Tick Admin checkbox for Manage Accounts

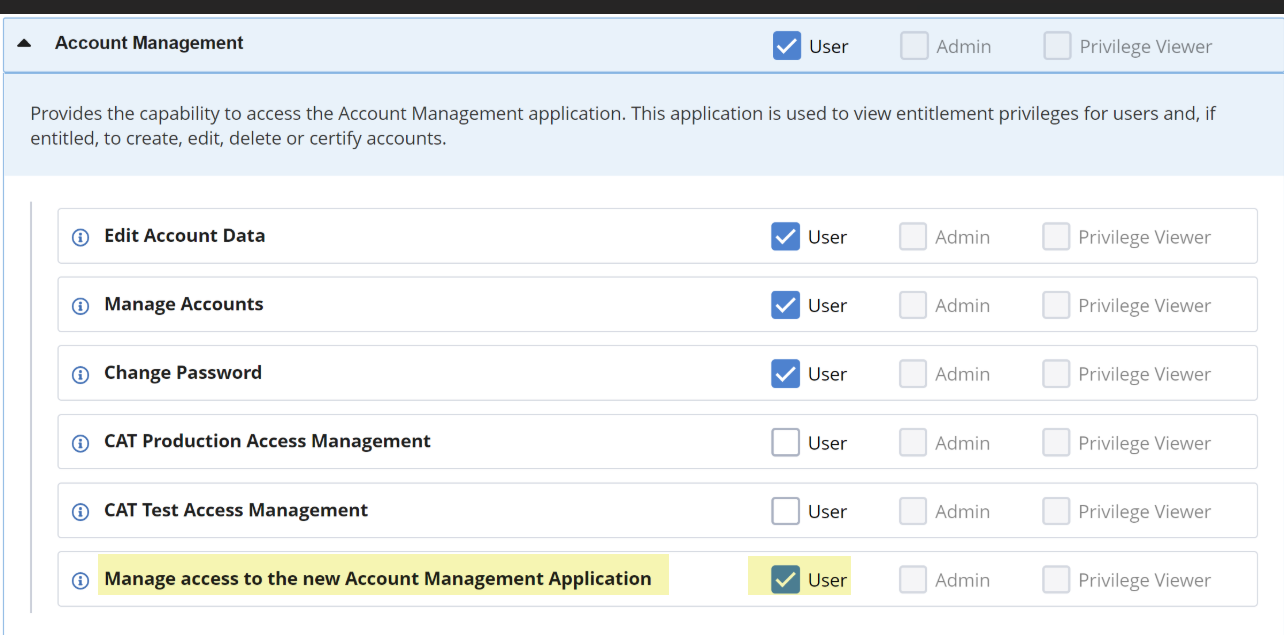[x=912, y=305]
